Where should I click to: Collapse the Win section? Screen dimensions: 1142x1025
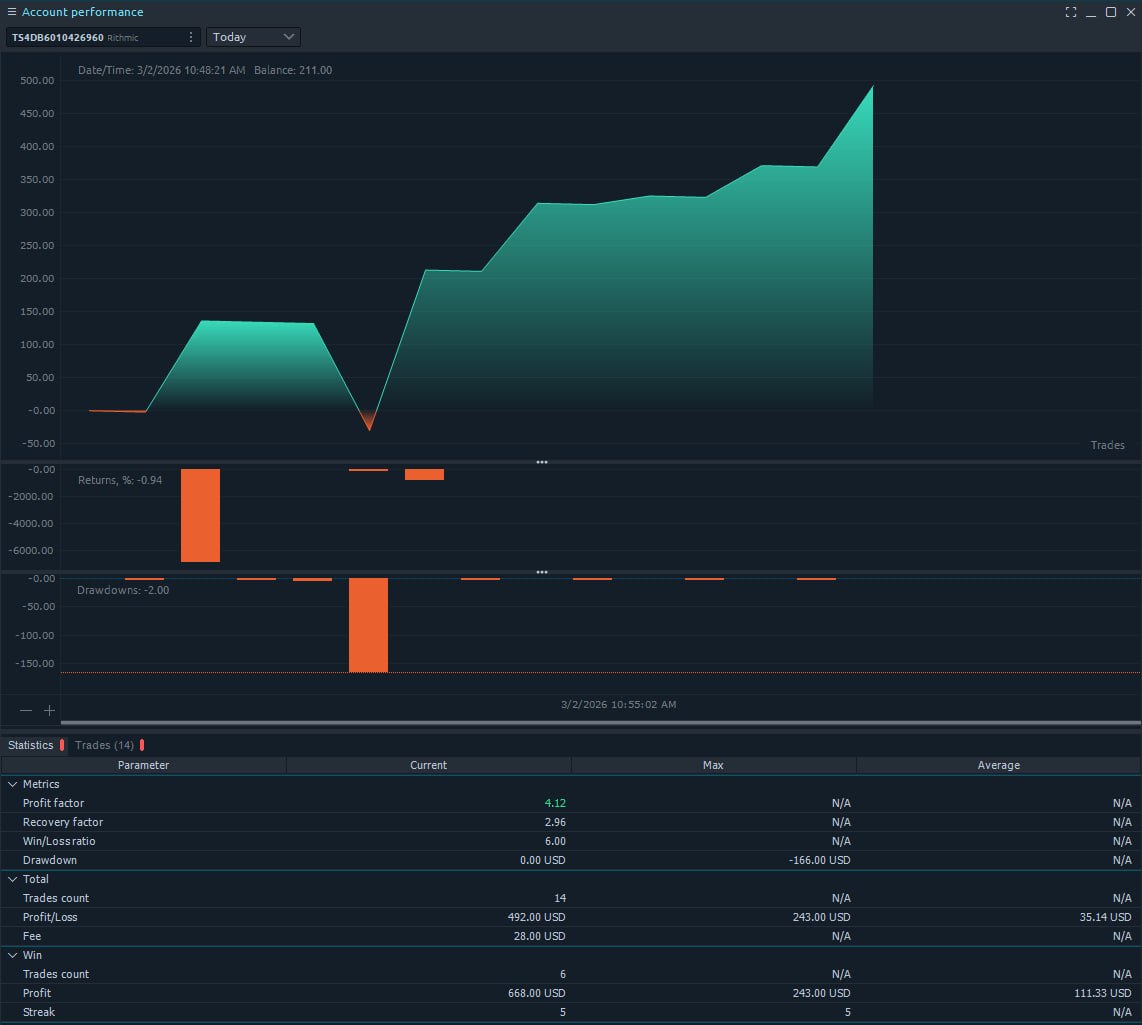(12, 955)
